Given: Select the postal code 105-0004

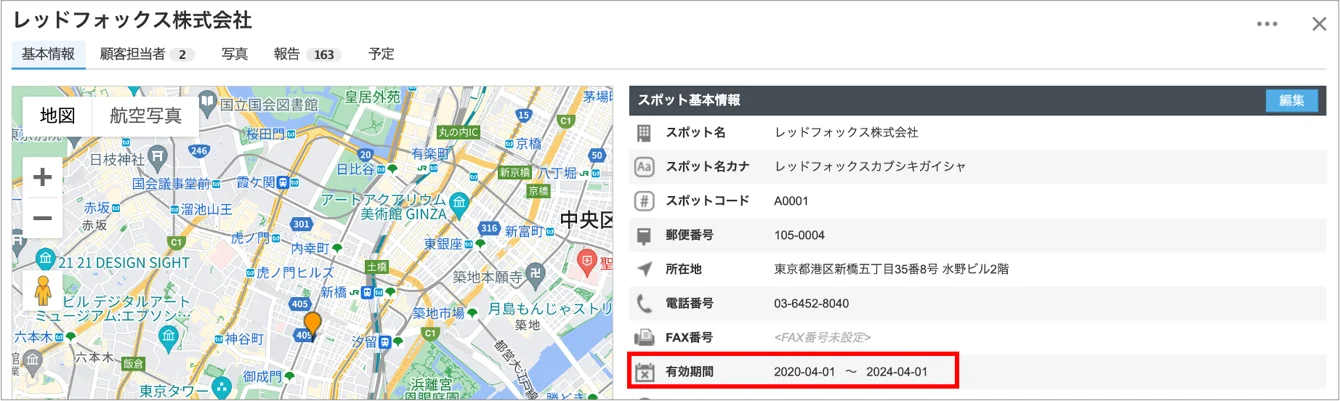Looking at the screenshot, I should 799,235.
